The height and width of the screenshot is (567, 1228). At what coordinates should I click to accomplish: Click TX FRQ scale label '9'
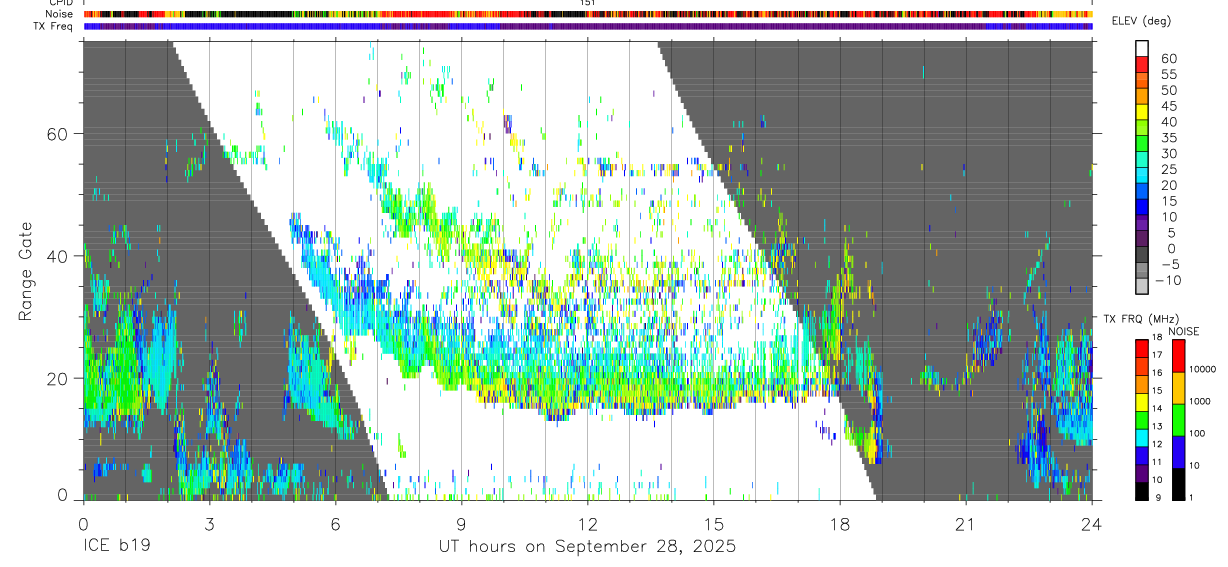point(1158,497)
